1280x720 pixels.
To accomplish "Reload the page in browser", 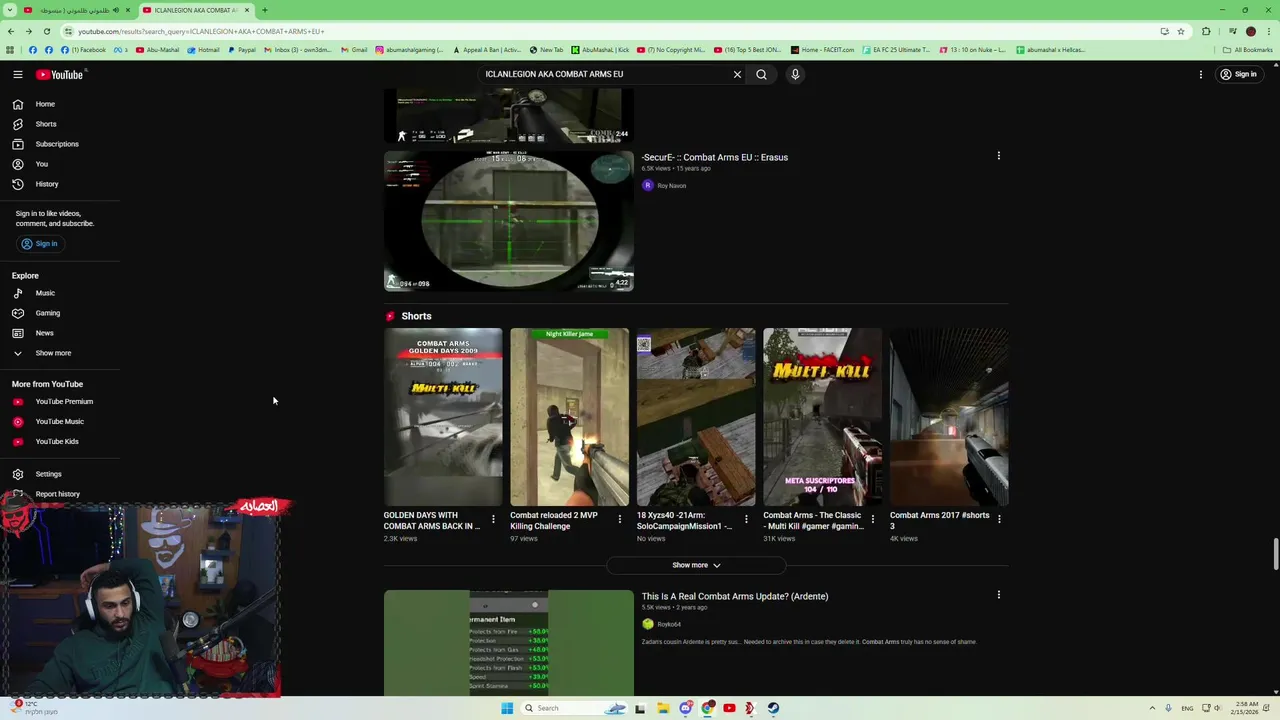I will click(x=46, y=31).
